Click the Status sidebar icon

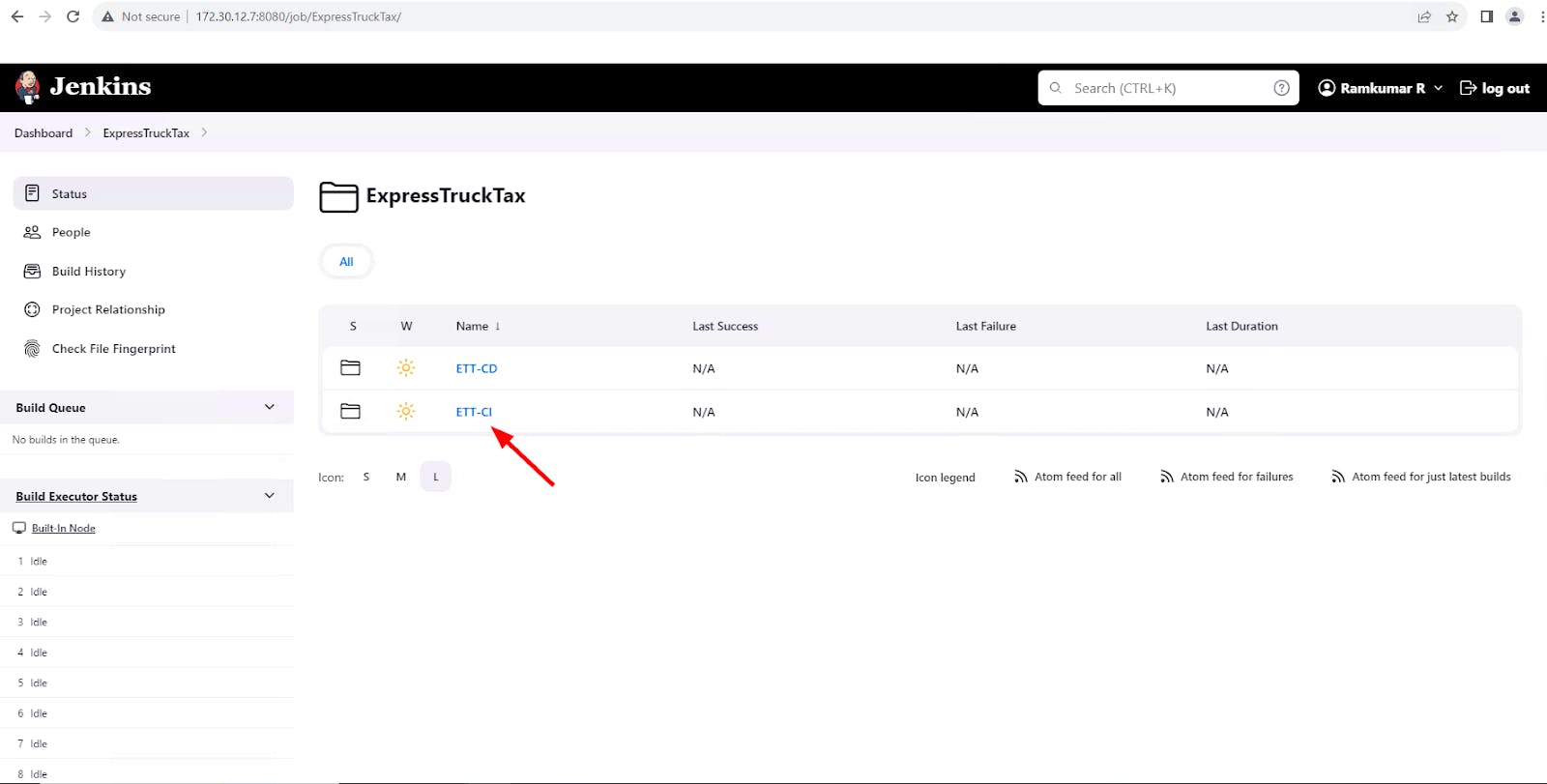tap(32, 193)
